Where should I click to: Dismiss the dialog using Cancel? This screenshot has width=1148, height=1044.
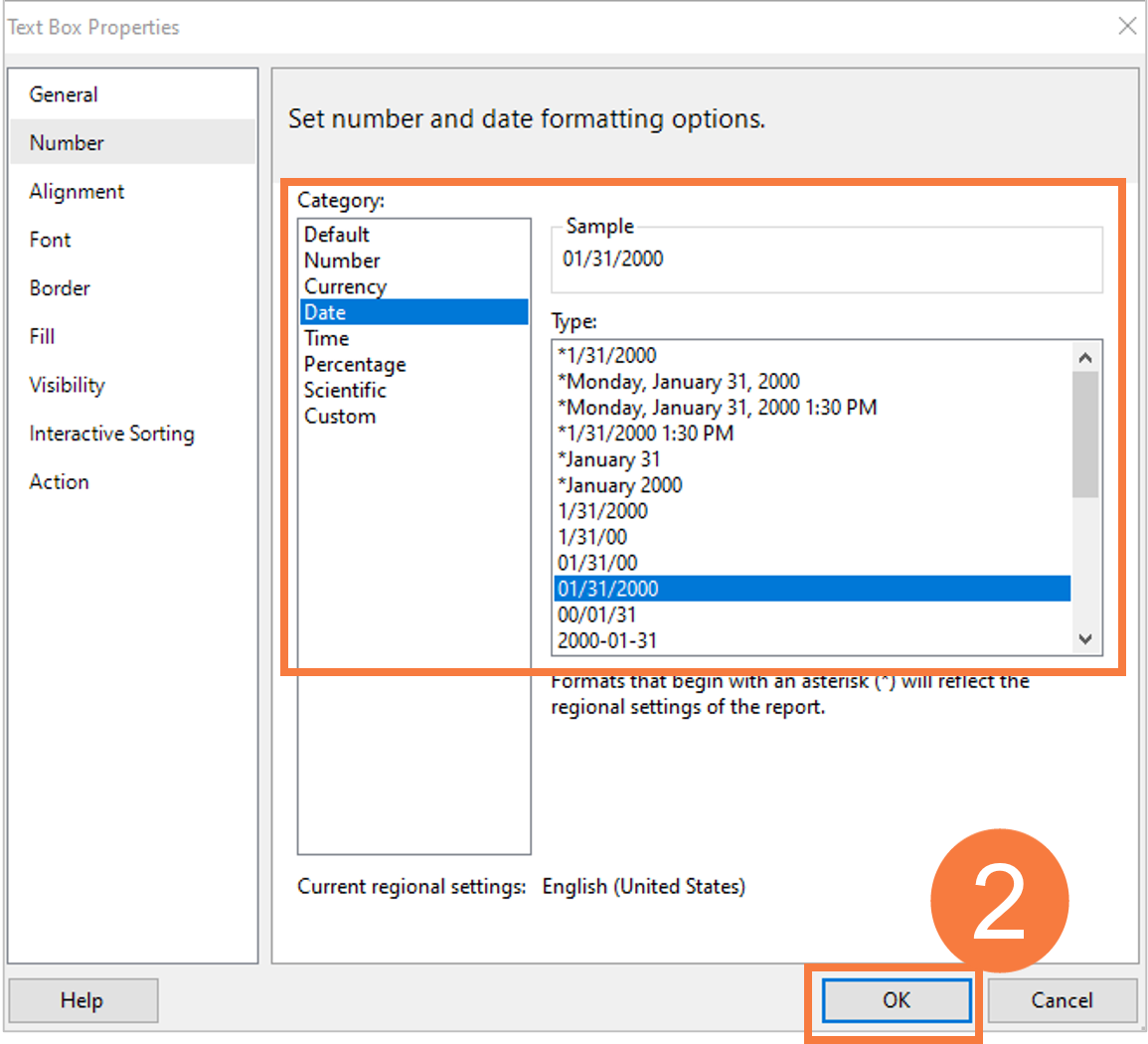coord(1063,1000)
